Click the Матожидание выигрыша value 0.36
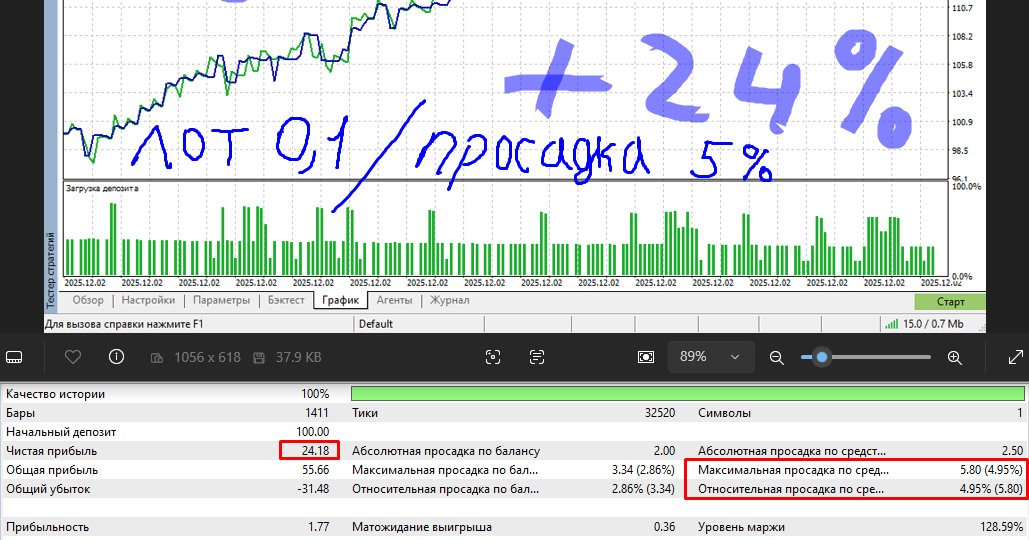Screen dimensions: 1029x540 [664, 527]
